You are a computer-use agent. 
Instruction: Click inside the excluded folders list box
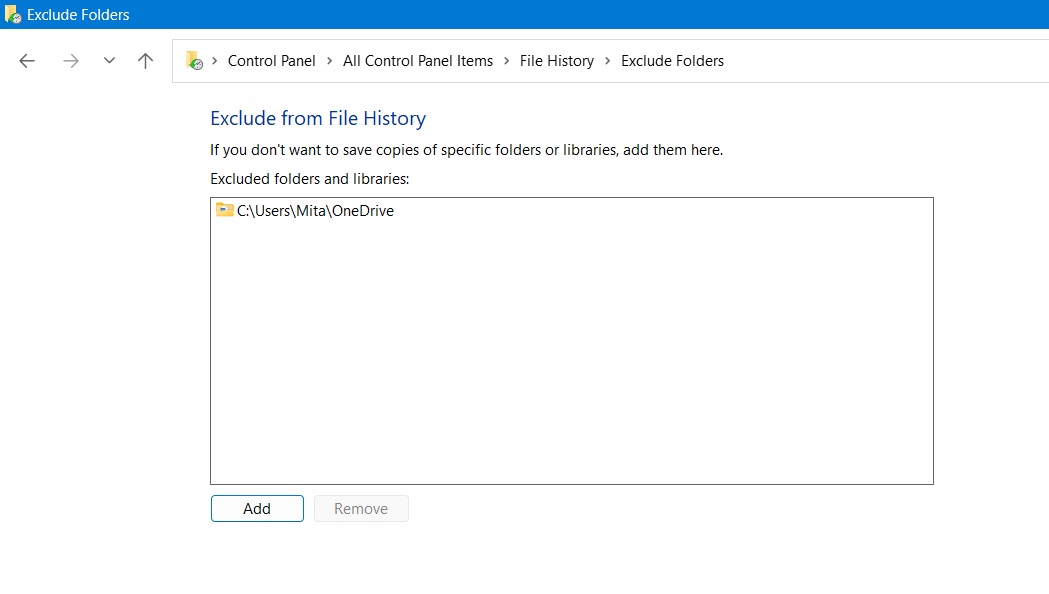tap(571, 350)
